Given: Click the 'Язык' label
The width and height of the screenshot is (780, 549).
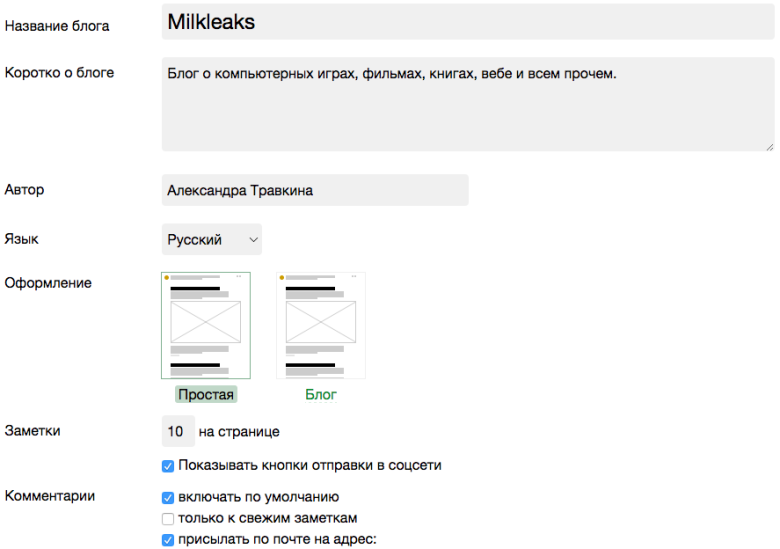Looking at the screenshot, I should click(x=21, y=239).
